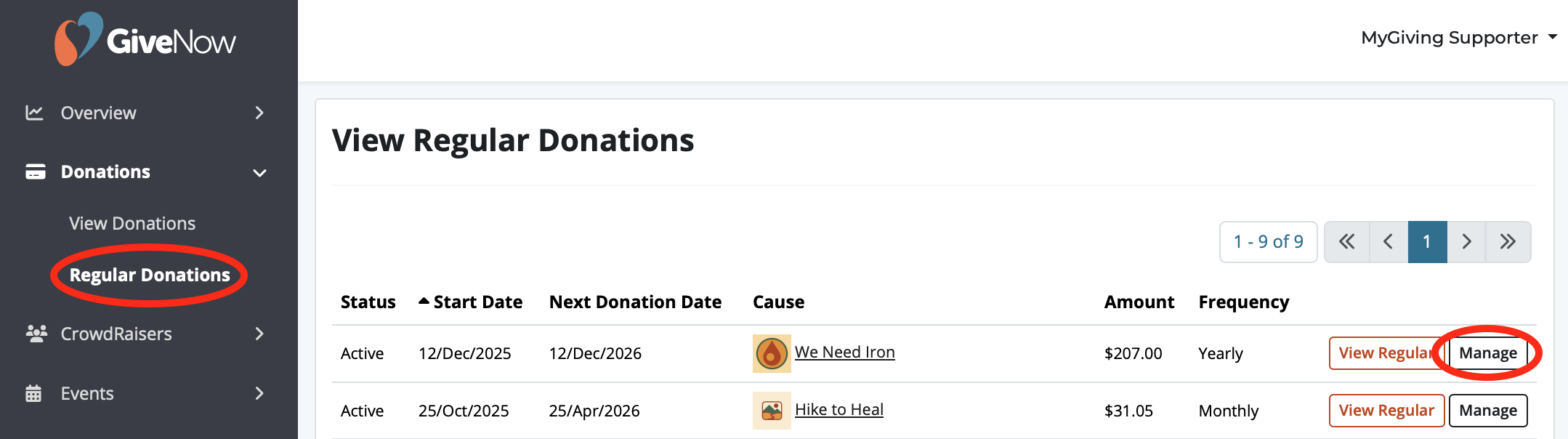This screenshot has height=439, width=1568.
Task: Select the CrowdRaisers people icon
Action: coord(34,334)
